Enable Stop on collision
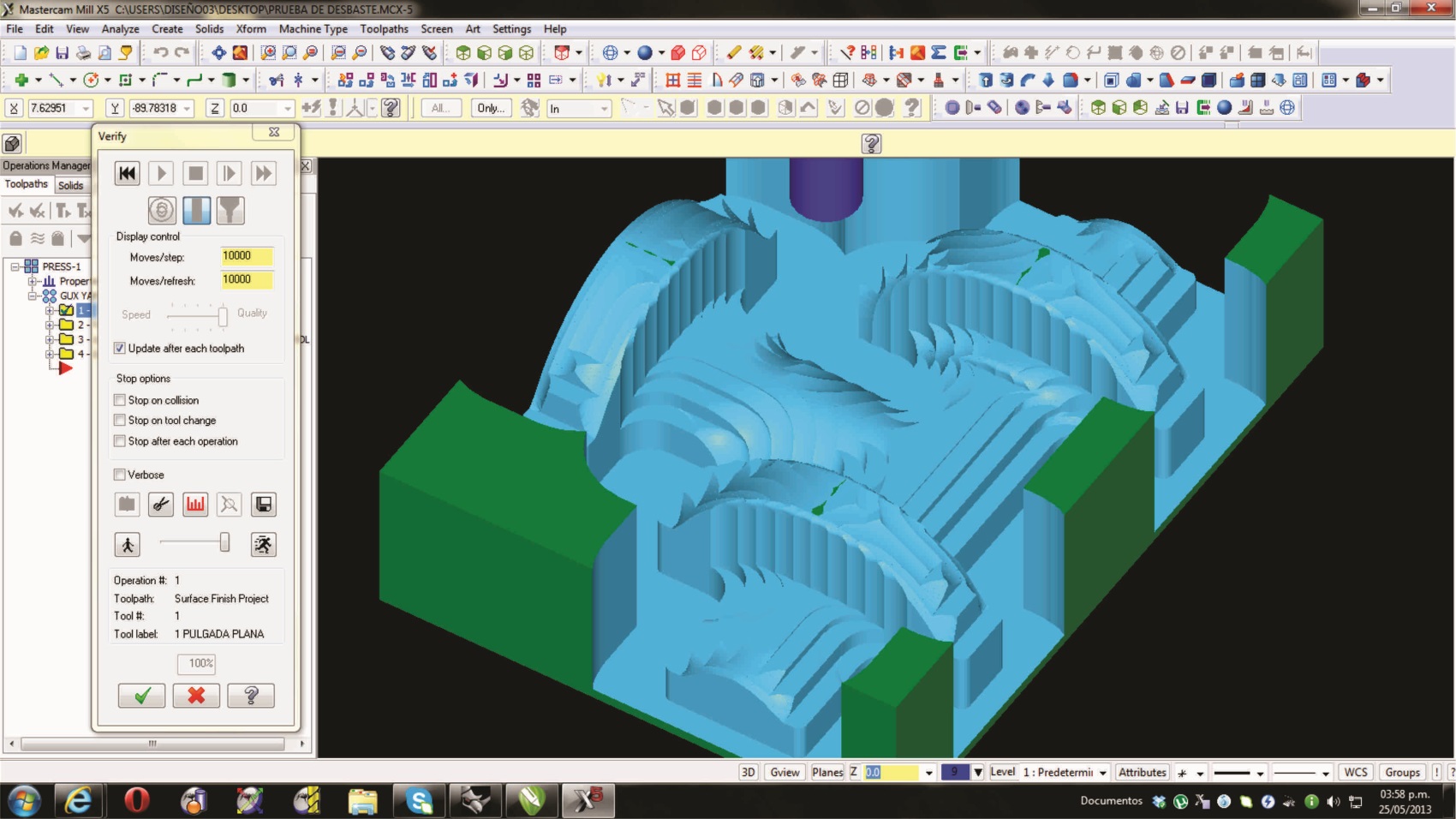 coord(120,400)
